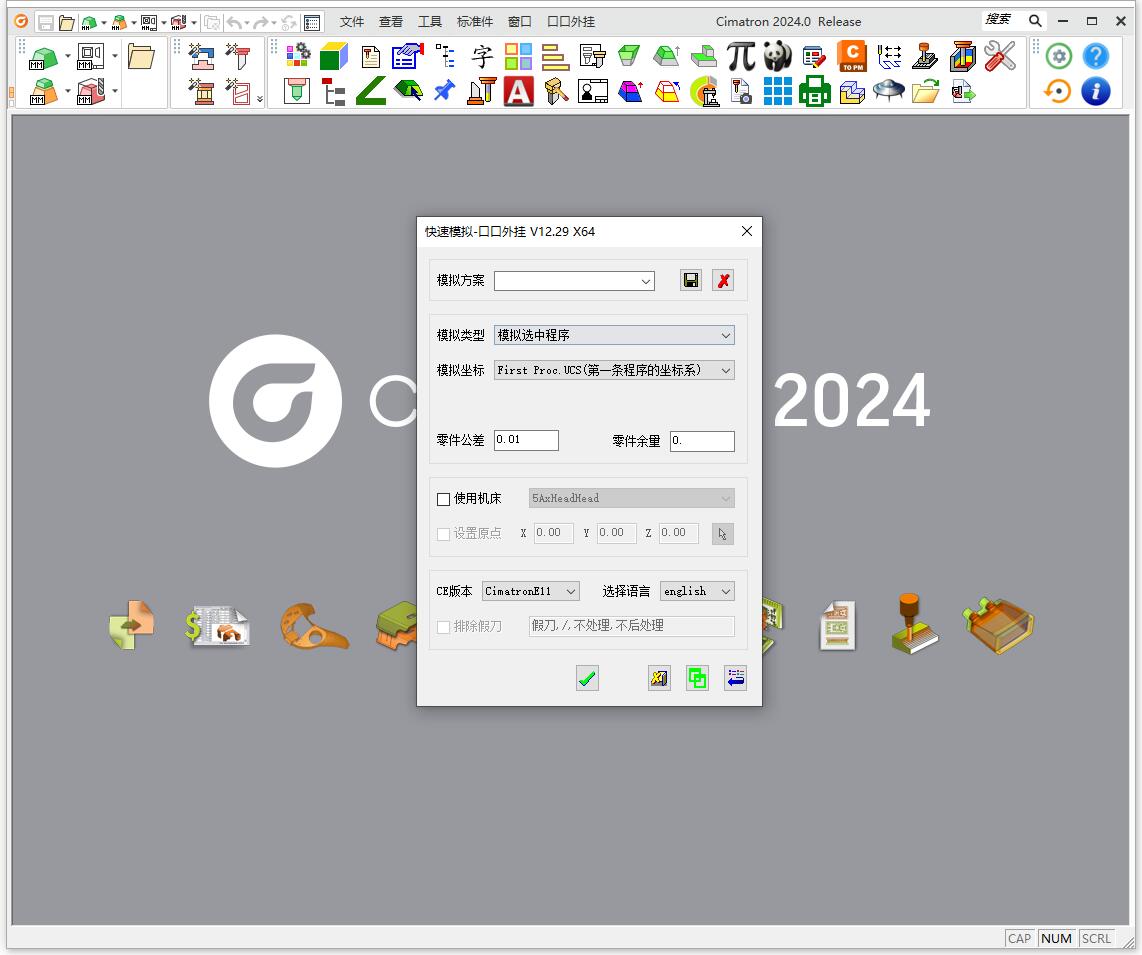Click the 零件公差 input field
Viewport: 1142px width, 955px height.
pos(526,440)
